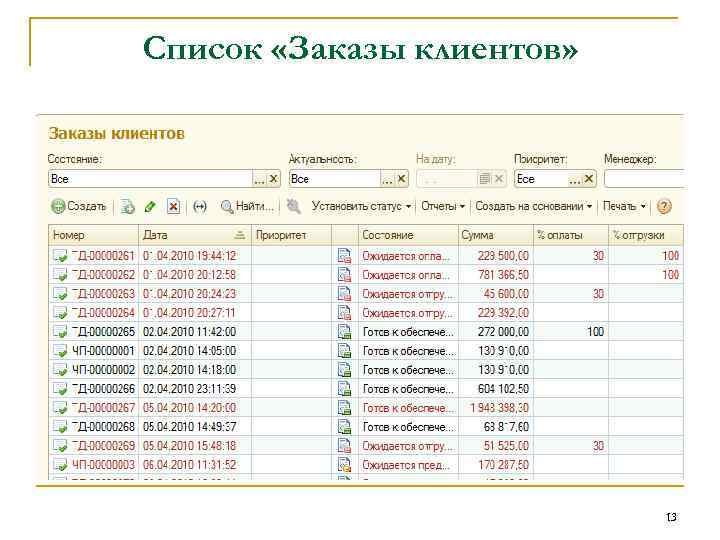The width and height of the screenshot is (720, 540).
Task: Select order row ЧП-00000003
Action: pyautogui.click(x=366, y=465)
